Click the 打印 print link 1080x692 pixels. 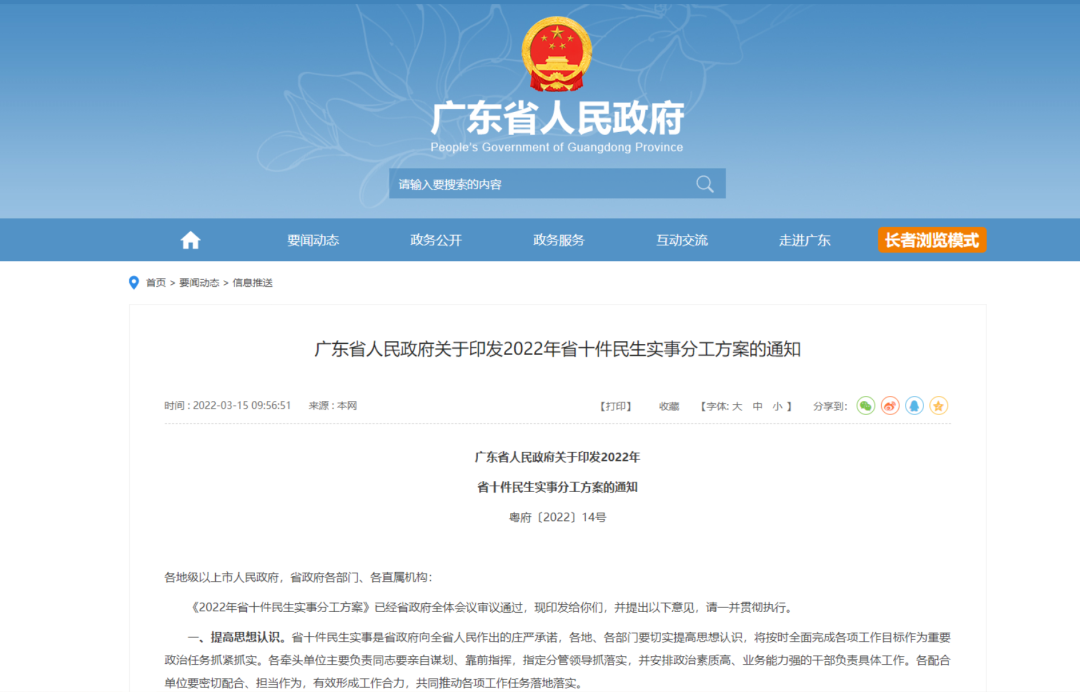click(x=616, y=406)
